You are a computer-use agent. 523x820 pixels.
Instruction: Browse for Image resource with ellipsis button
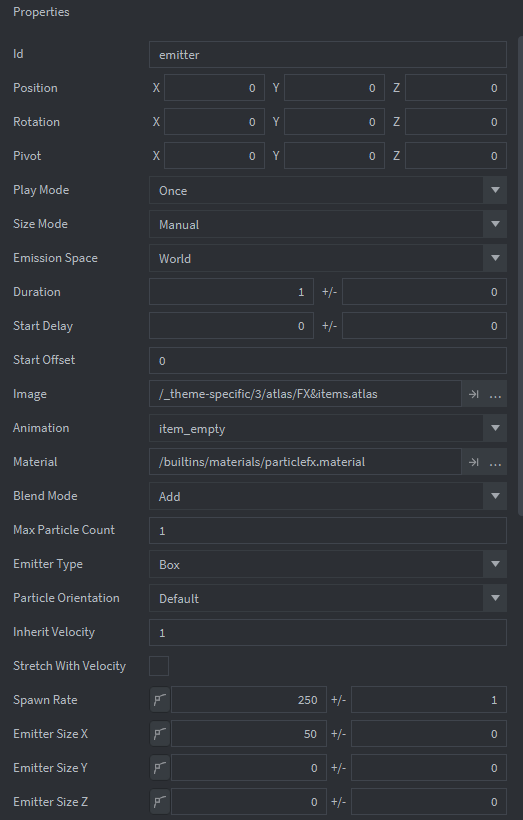(x=495, y=394)
